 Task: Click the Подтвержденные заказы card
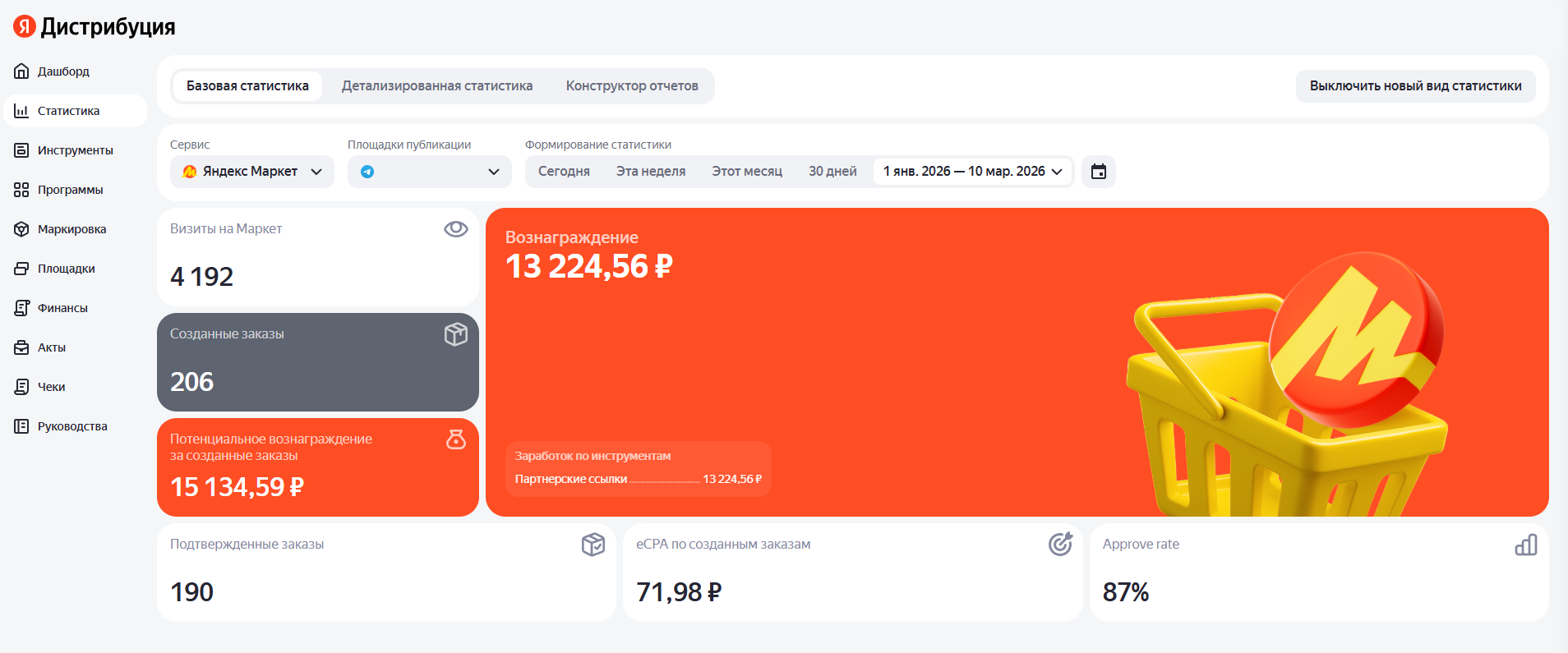click(x=386, y=573)
